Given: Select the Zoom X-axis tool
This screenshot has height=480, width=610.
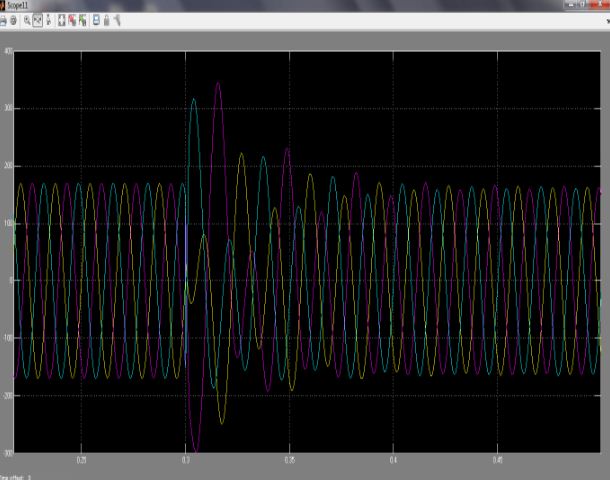Looking at the screenshot, I should (x=38, y=21).
